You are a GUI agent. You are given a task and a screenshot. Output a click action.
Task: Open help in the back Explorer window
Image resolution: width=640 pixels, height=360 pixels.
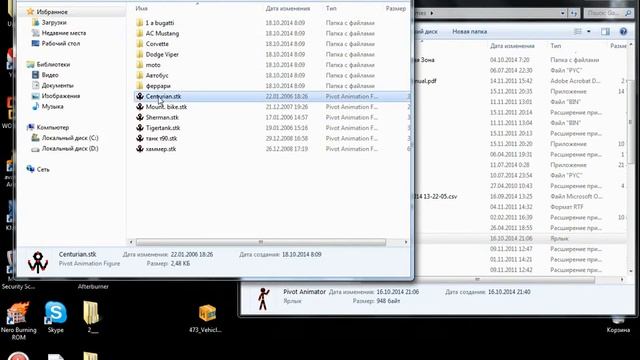tap(623, 31)
